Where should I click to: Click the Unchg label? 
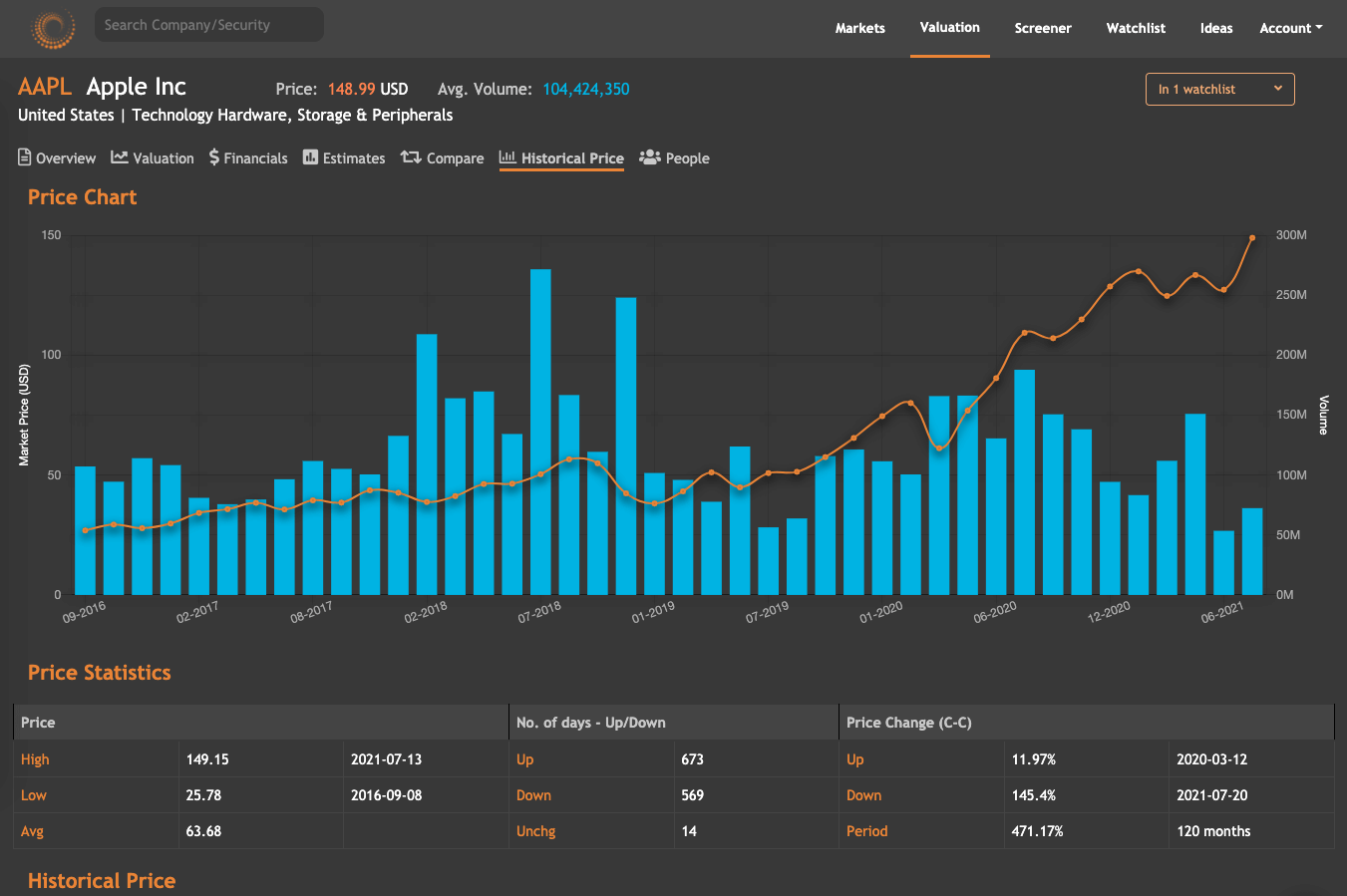tap(536, 831)
